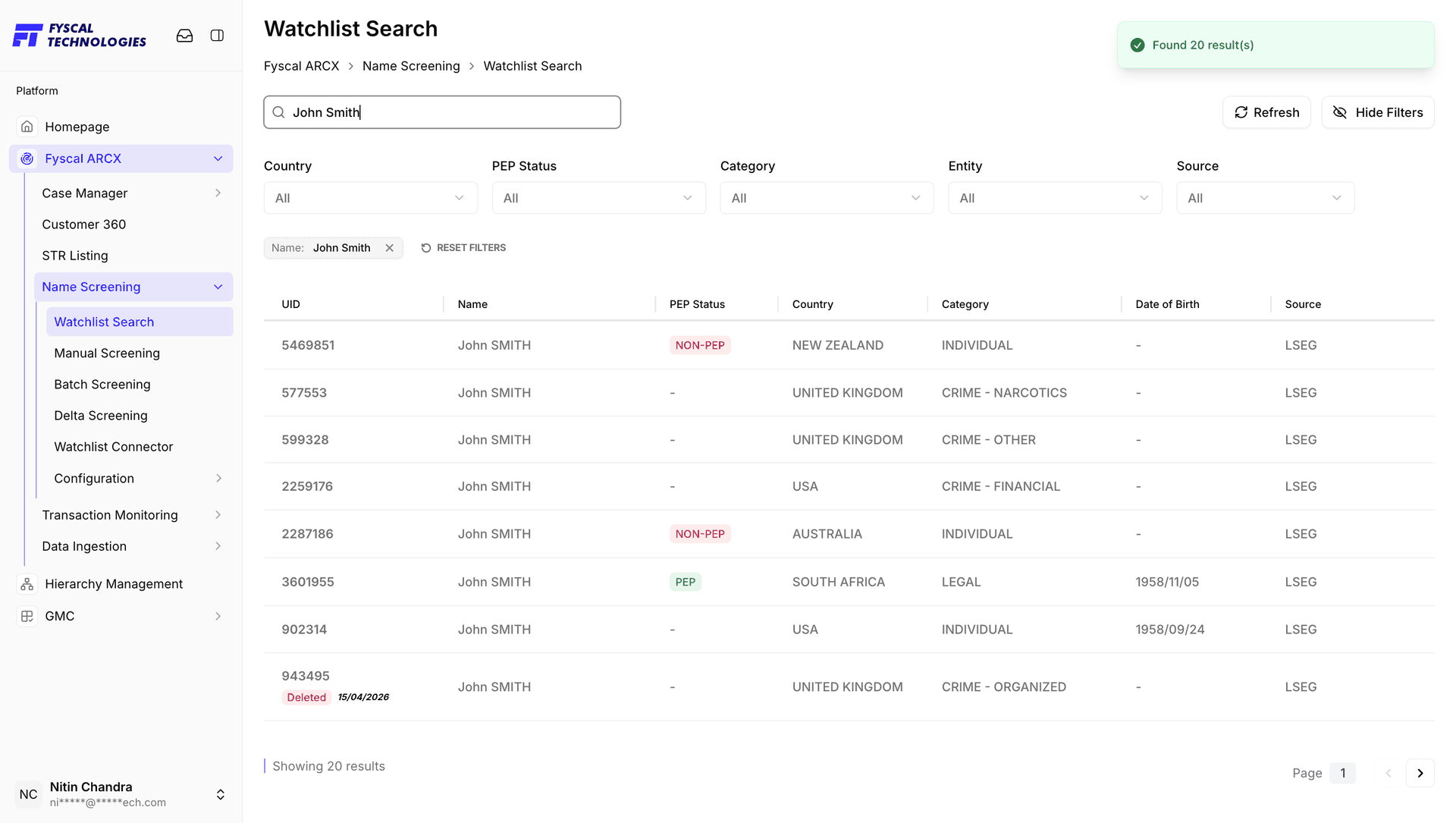This screenshot has height=823, width=1456.
Task: Open the inbox icon in sidebar header
Action: [184, 36]
